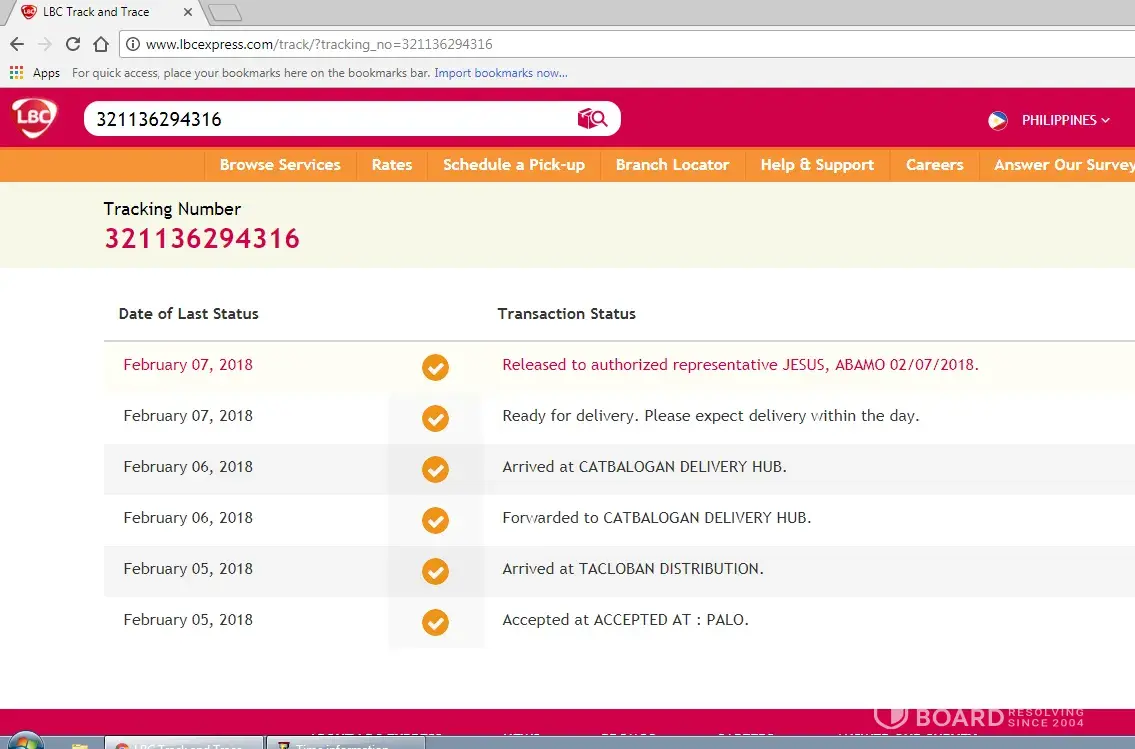This screenshot has height=749, width=1135.
Task: Close the LBC Track and Trace tab
Action: point(188,12)
